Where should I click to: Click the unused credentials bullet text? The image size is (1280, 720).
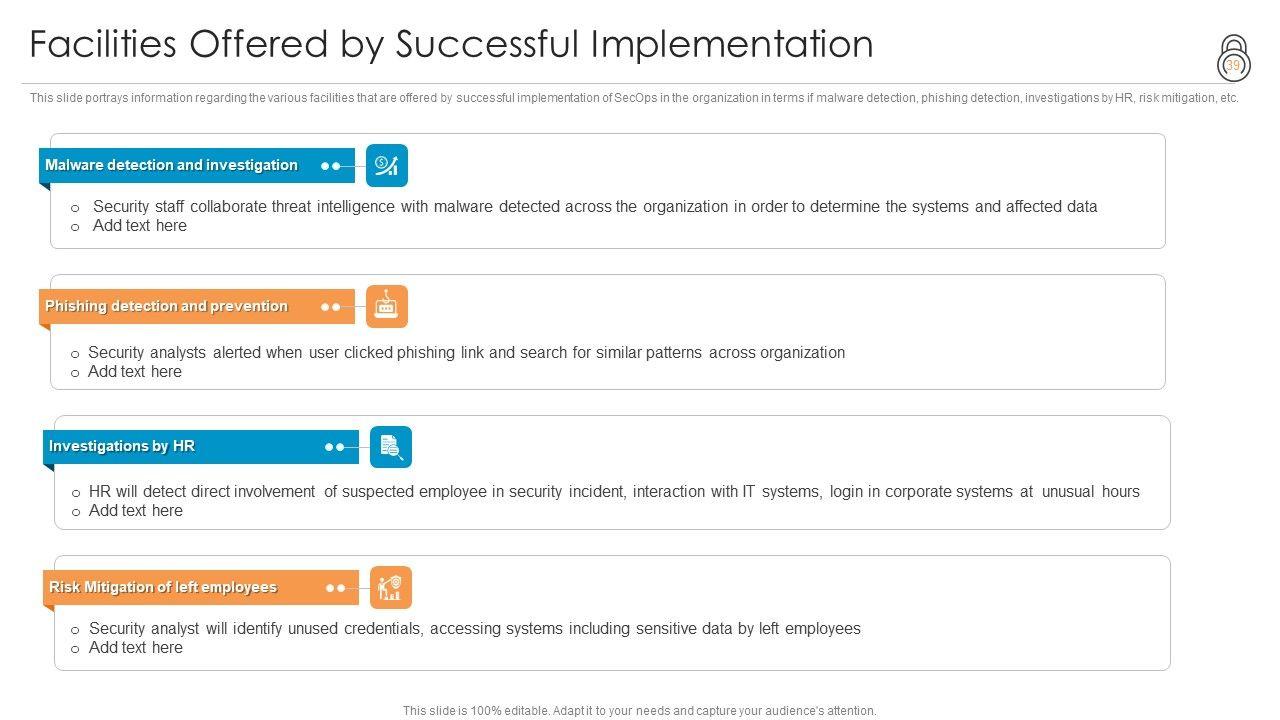[475, 629]
